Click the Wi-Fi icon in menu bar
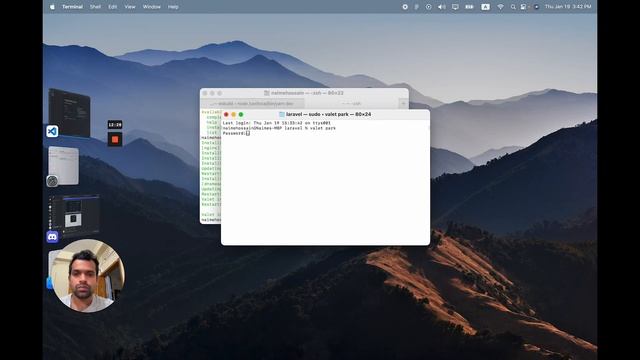 click(x=500, y=7)
